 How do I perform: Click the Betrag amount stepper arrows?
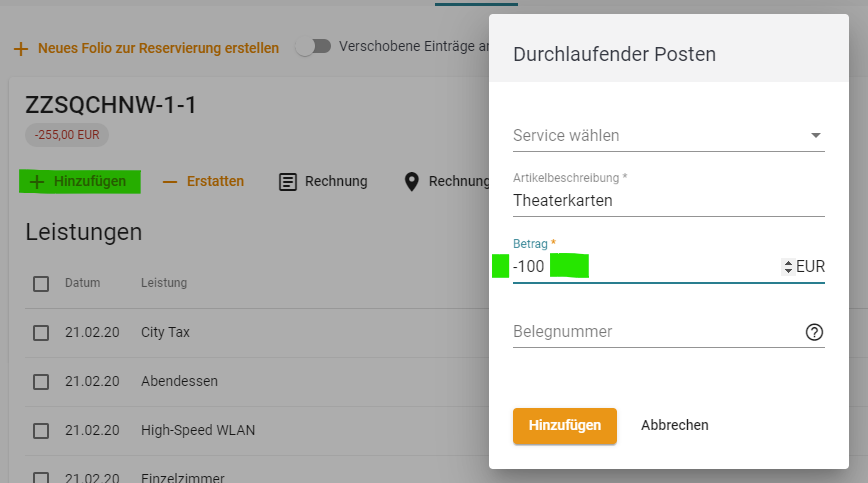(788, 267)
